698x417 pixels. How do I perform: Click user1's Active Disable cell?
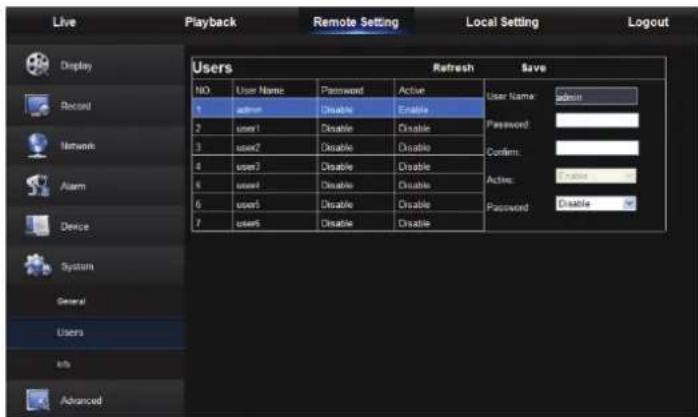pos(439,128)
